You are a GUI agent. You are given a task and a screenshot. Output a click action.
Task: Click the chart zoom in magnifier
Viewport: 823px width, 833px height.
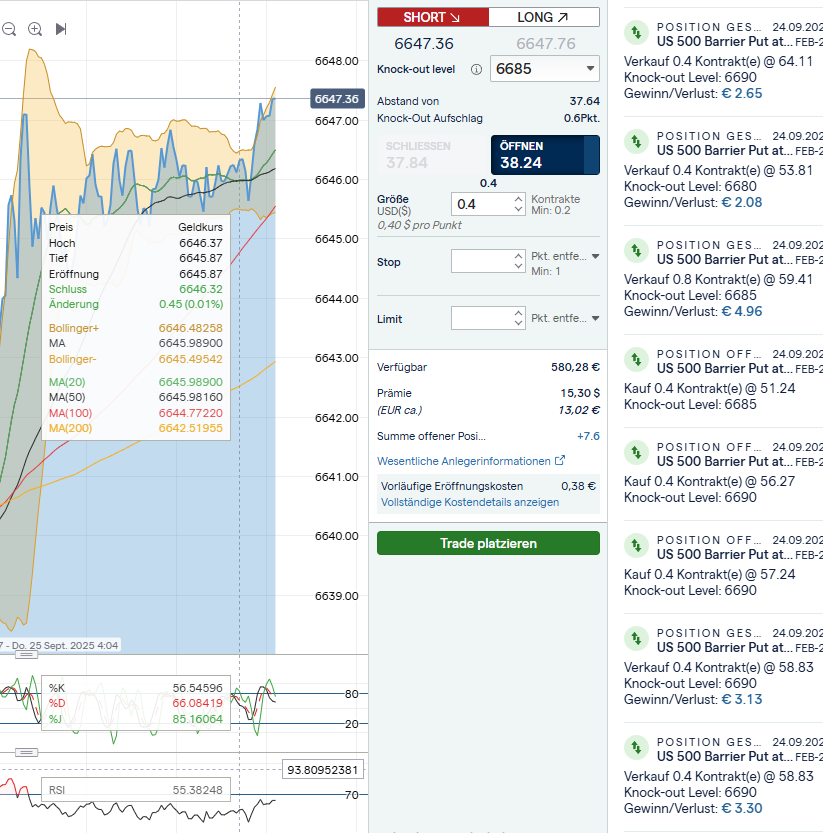tap(35, 29)
